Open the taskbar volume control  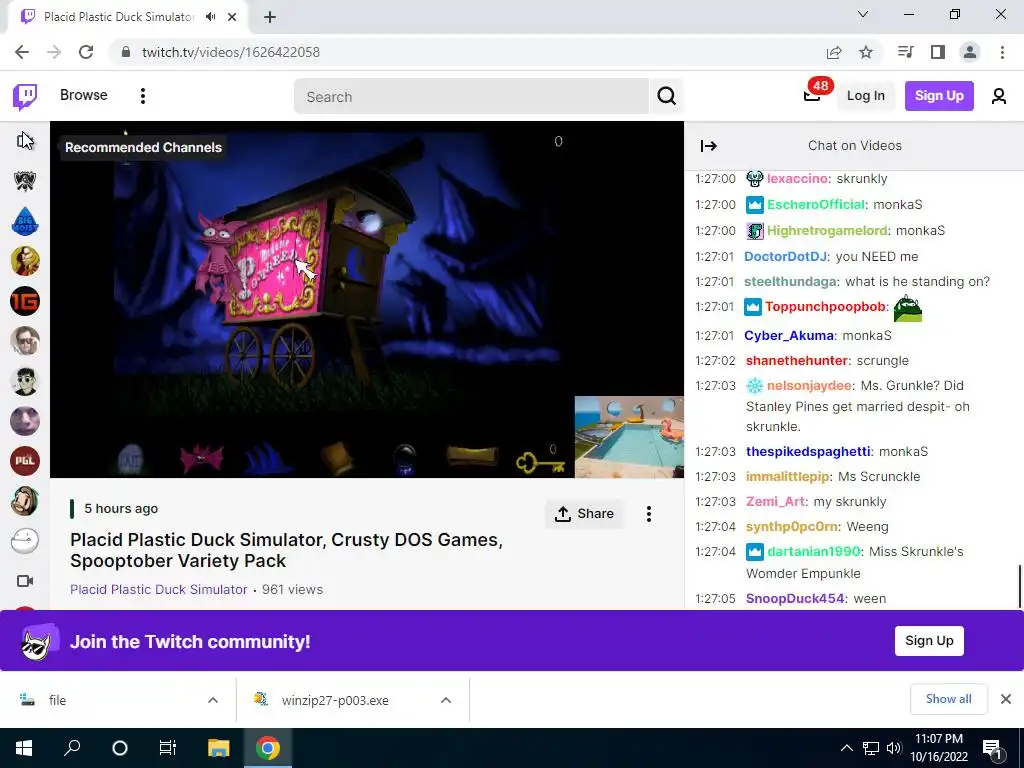coord(893,748)
